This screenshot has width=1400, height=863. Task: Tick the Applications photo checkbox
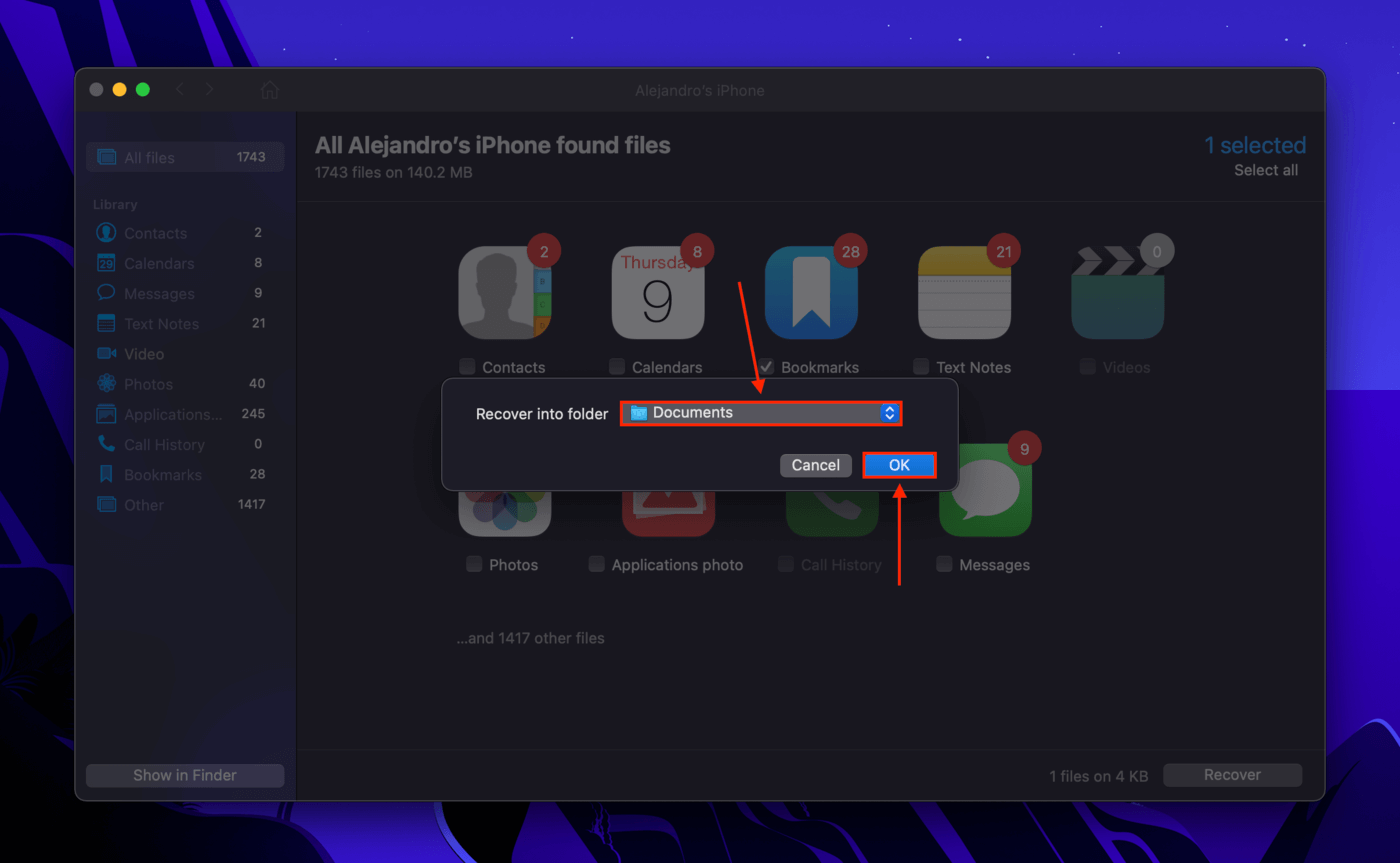pyautogui.click(x=596, y=564)
